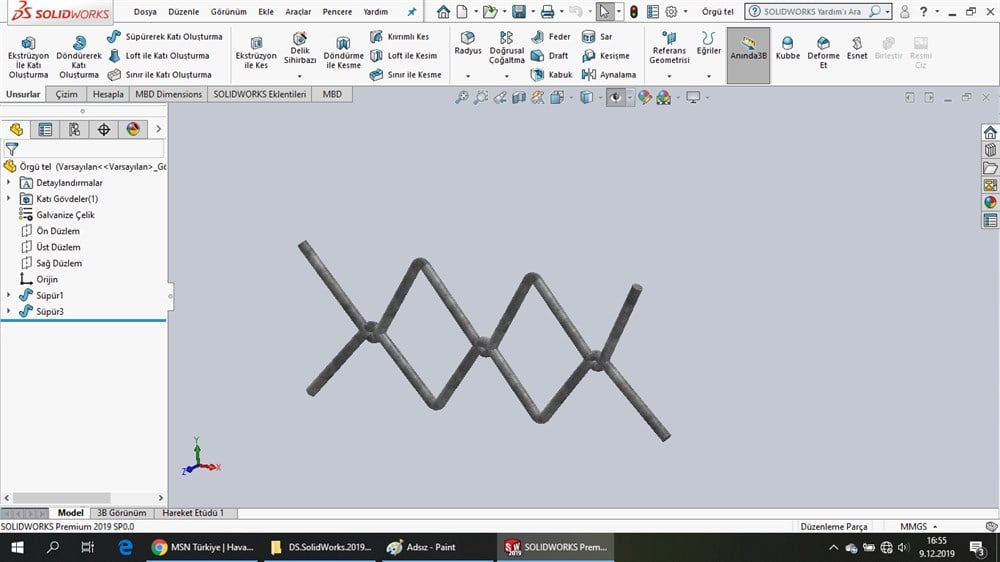This screenshot has height=562, width=1000.
Task: Open the DisplayManager appearance tab
Action: [133, 130]
